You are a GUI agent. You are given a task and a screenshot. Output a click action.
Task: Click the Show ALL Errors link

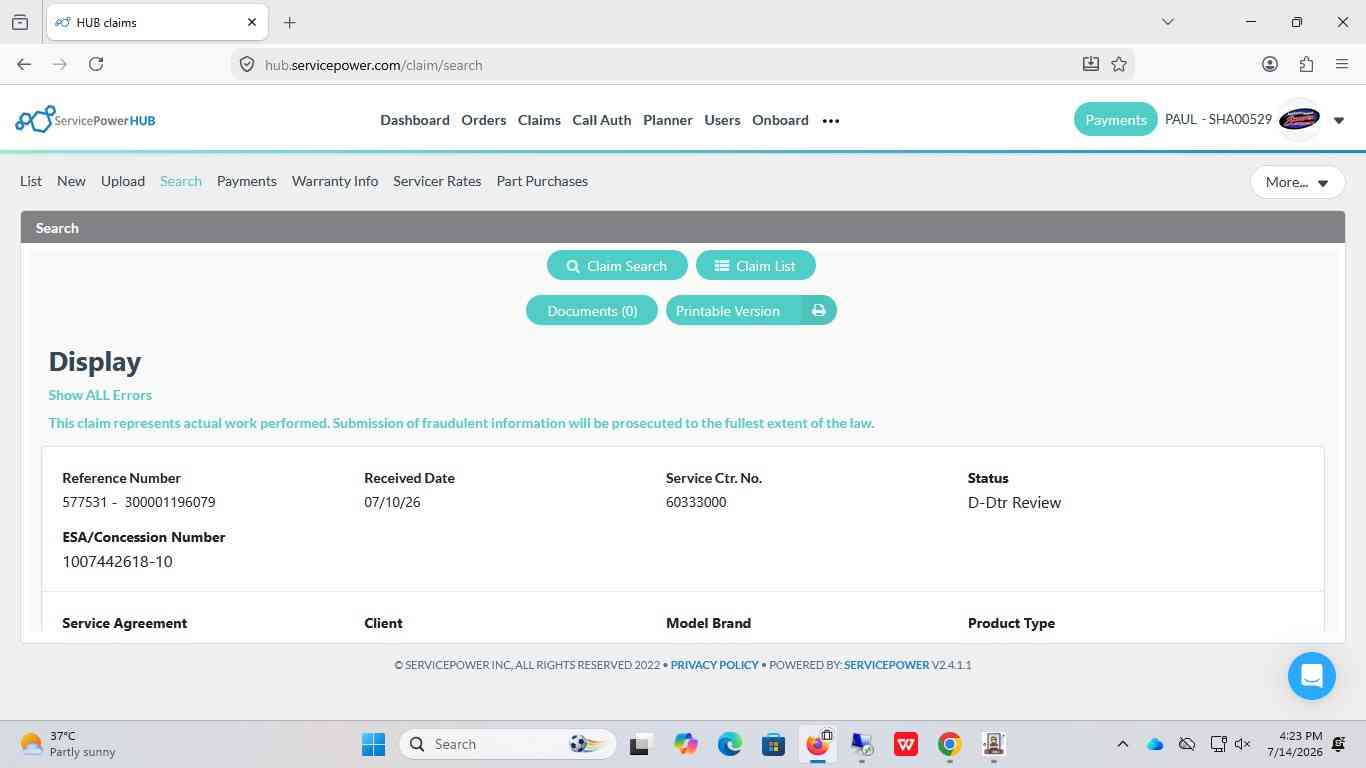point(100,395)
